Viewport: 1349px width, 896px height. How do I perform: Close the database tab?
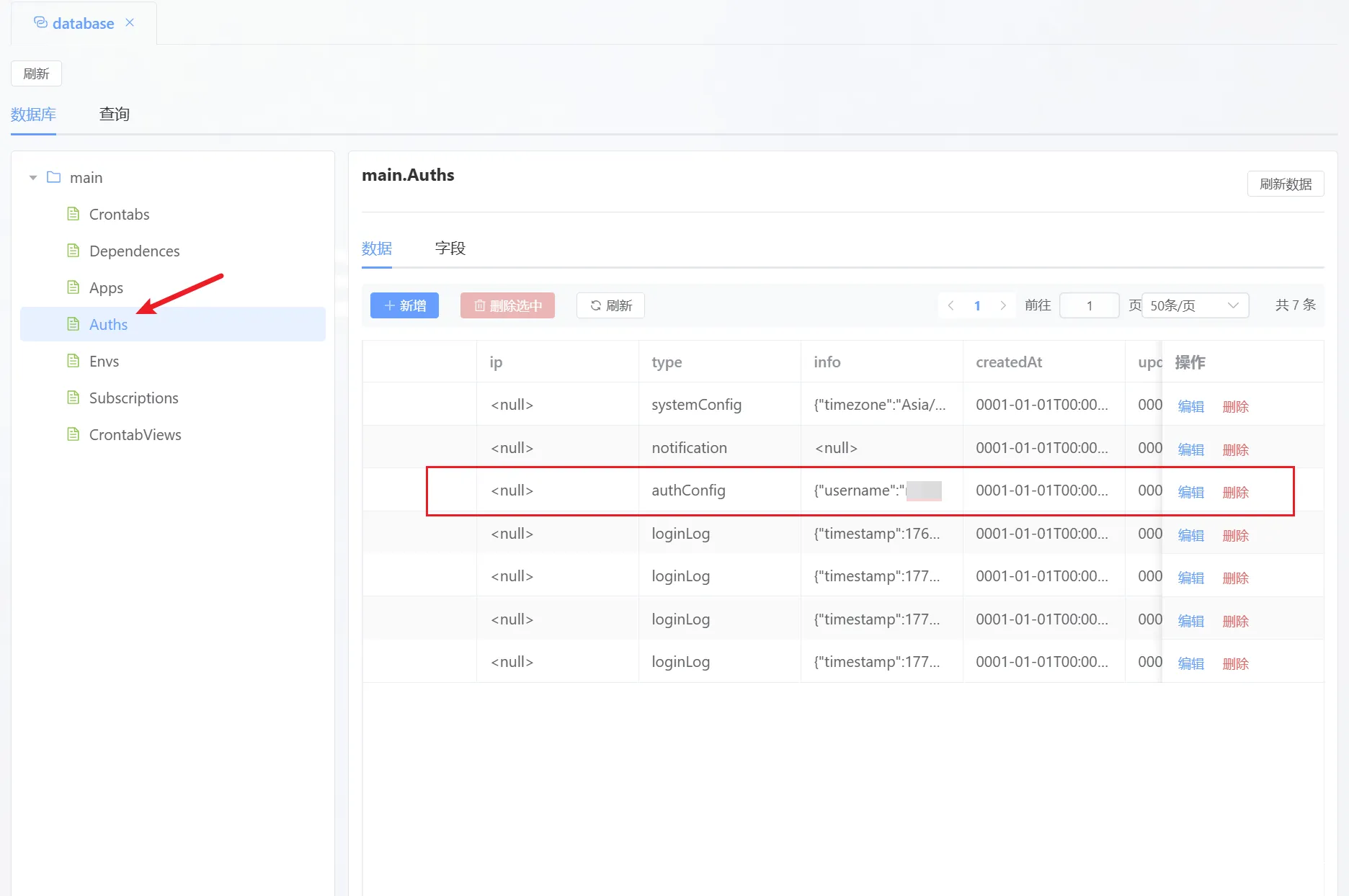coord(130,23)
